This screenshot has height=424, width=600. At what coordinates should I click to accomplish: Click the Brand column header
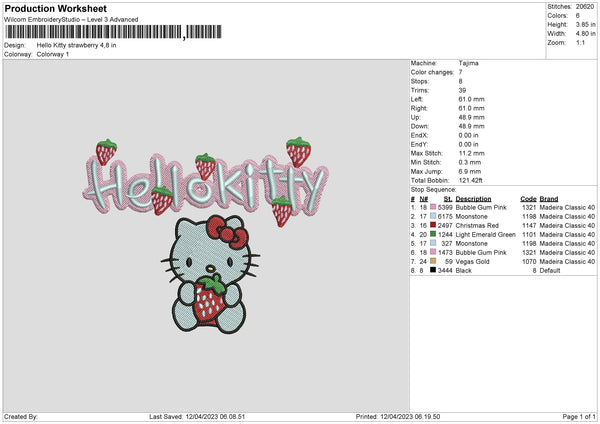549,199
